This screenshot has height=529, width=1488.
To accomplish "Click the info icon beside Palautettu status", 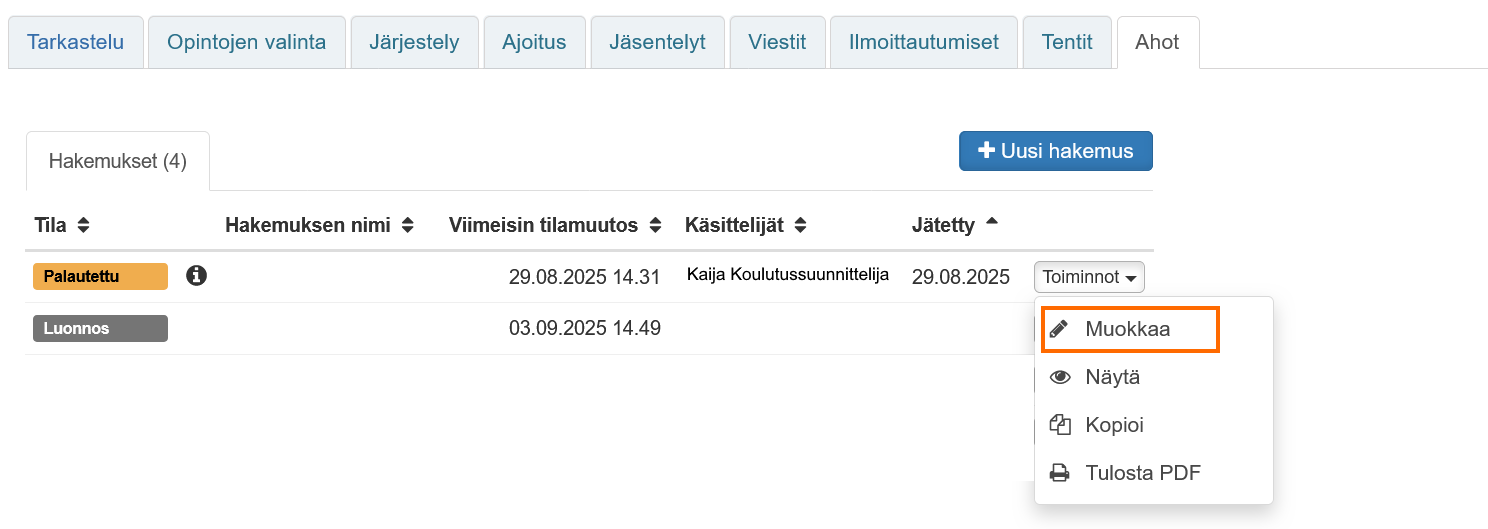I will pos(197,275).
